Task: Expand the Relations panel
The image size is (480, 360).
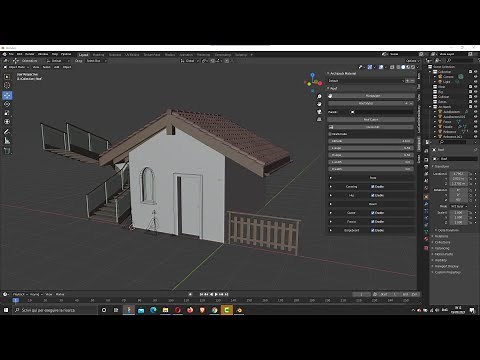Action: point(441,236)
